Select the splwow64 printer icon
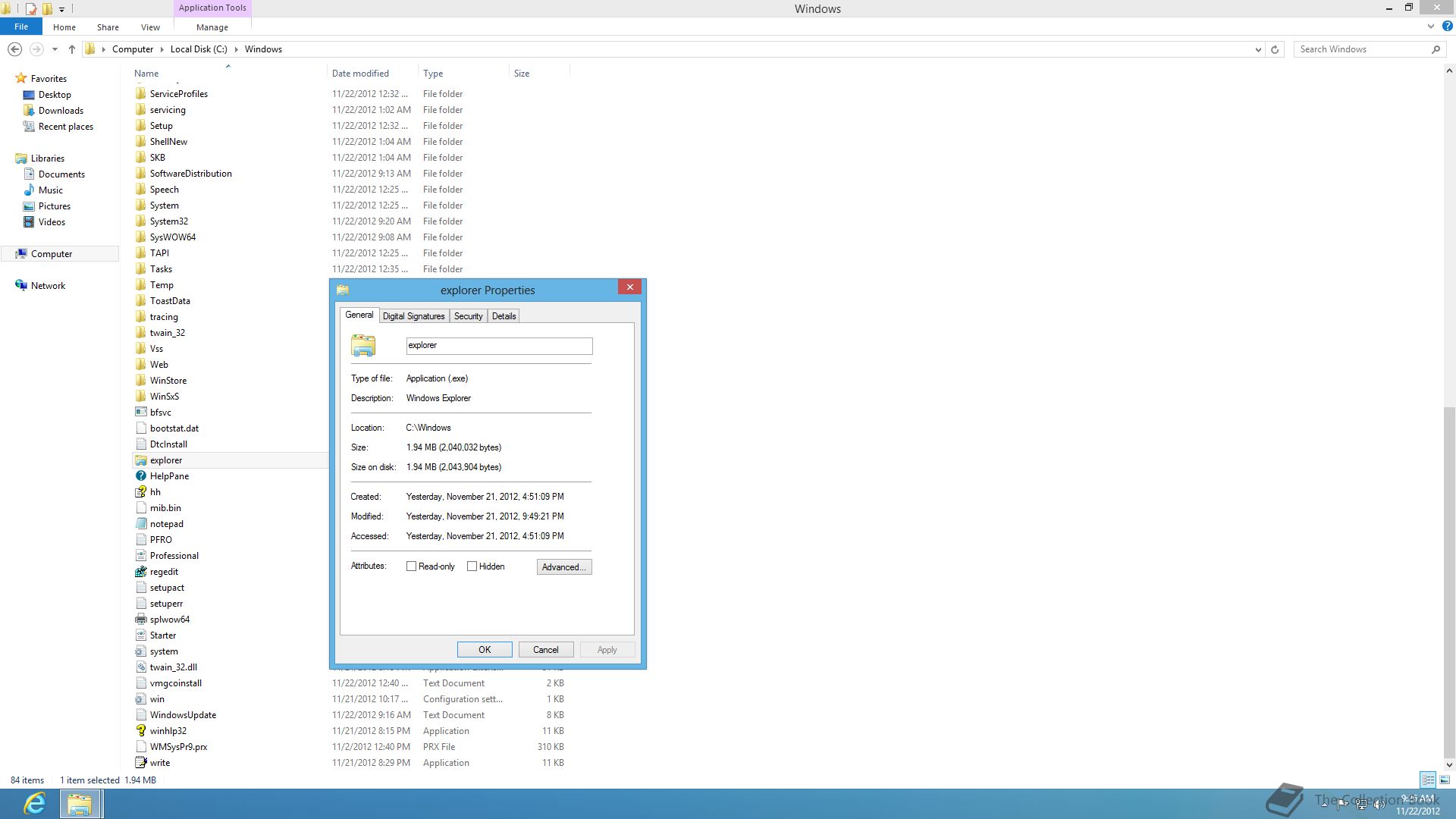The height and width of the screenshot is (819, 1456). coord(140,620)
